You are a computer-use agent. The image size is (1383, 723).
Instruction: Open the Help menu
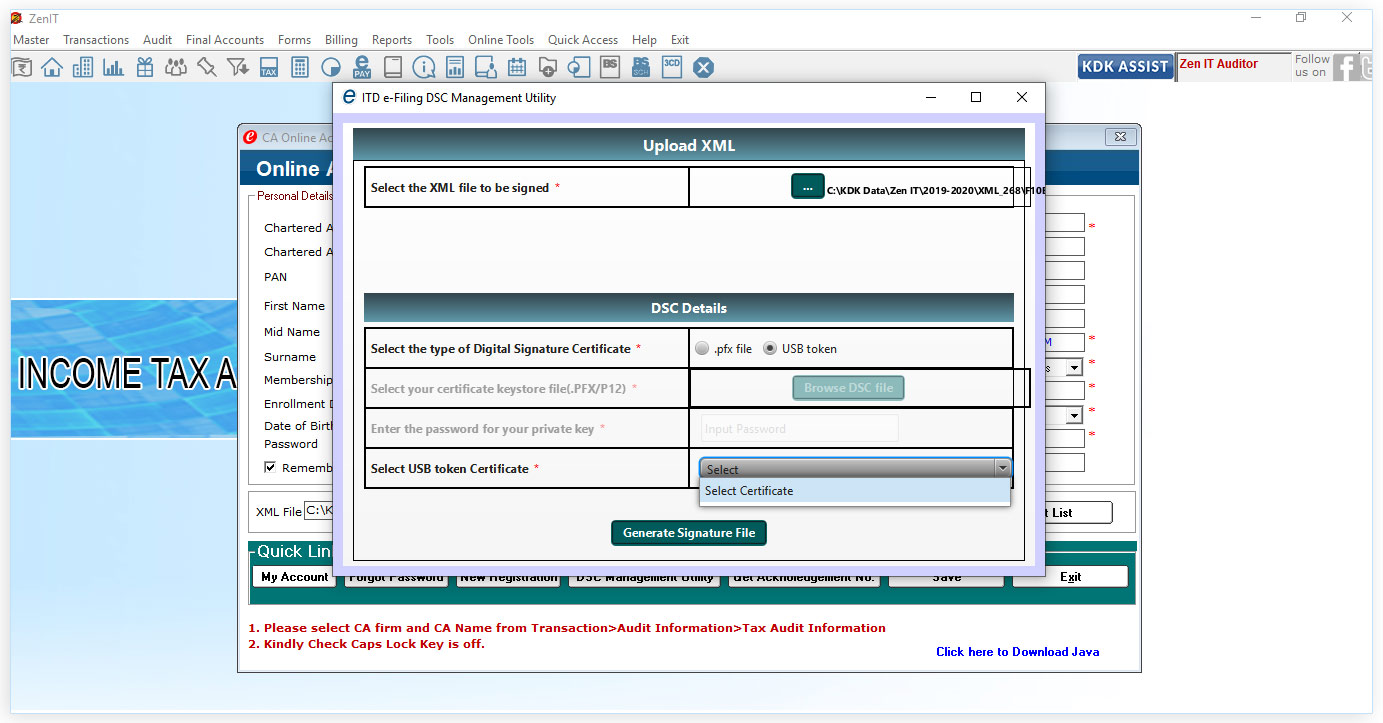pos(645,40)
